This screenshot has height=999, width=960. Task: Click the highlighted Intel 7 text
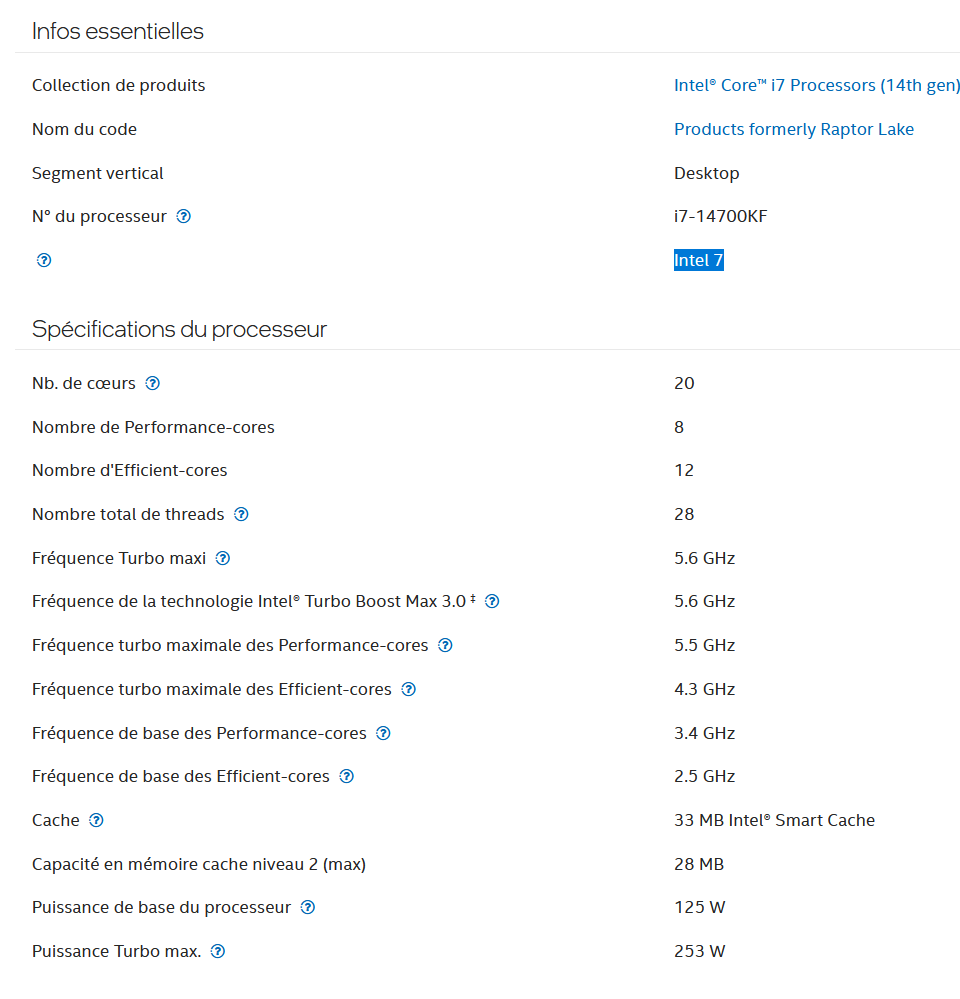(699, 260)
